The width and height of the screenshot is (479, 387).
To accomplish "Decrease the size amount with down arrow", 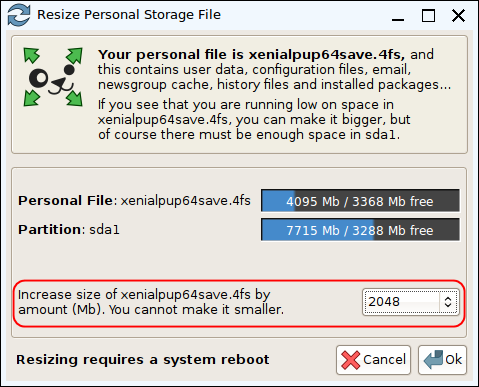I will pyautogui.click(x=448, y=305).
